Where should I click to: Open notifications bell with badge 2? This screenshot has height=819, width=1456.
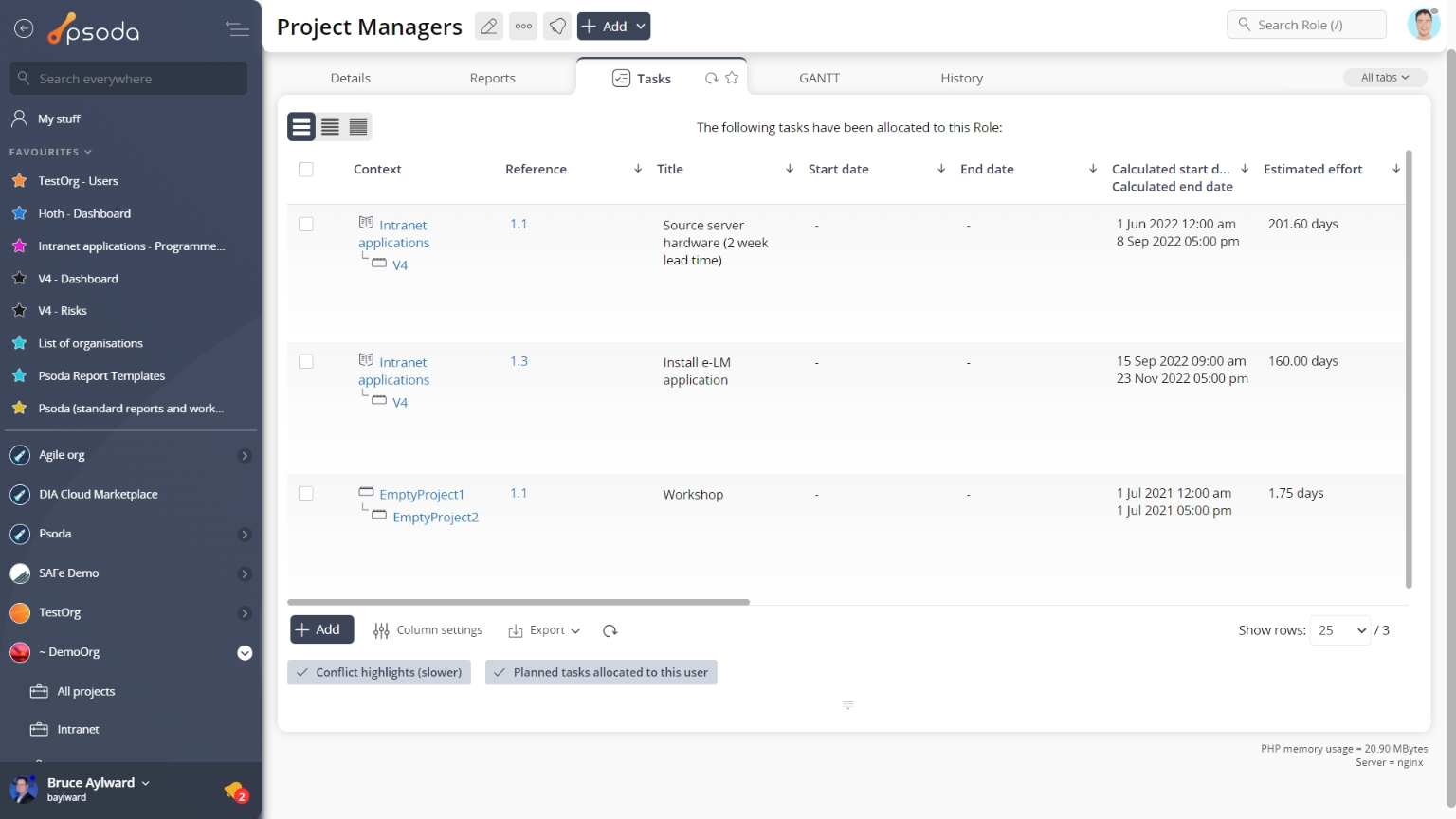coord(235,791)
